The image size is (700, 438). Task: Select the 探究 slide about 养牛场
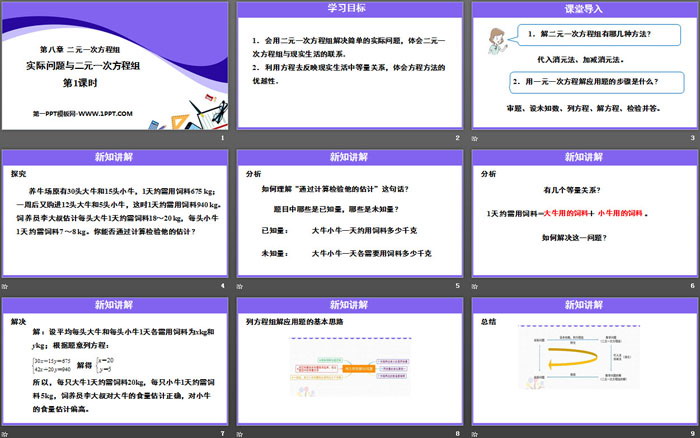(116, 212)
